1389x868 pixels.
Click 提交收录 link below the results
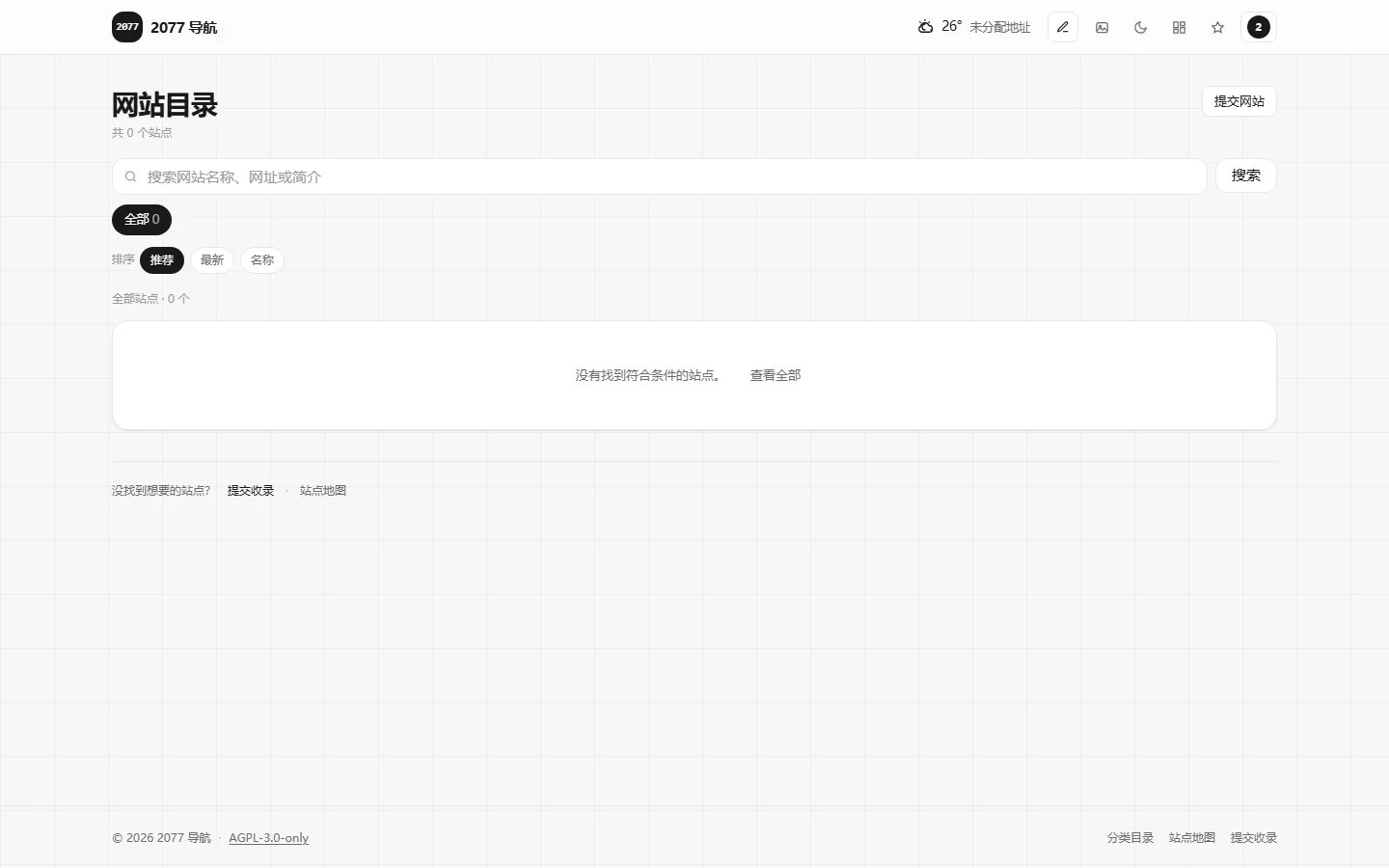tap(251, 490)
